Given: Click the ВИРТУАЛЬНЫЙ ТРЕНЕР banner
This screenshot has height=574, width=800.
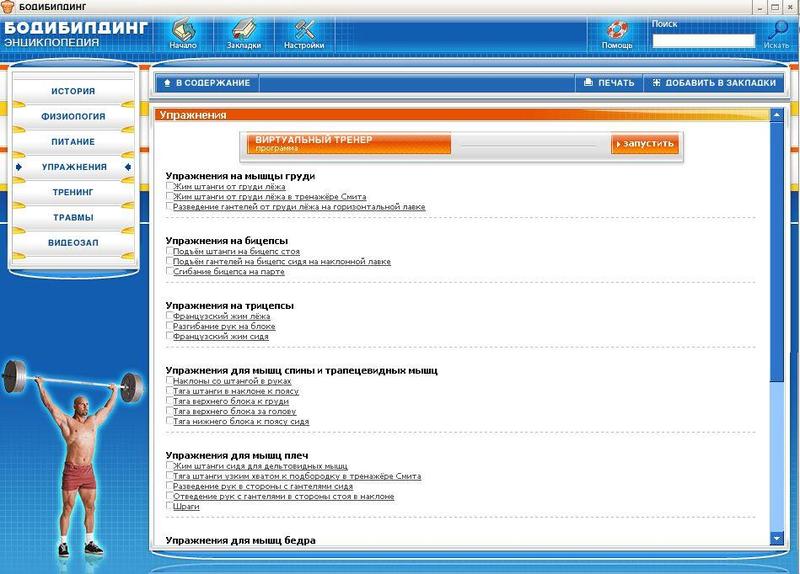Looking at the screenshot, I should [x=348, y=143].
